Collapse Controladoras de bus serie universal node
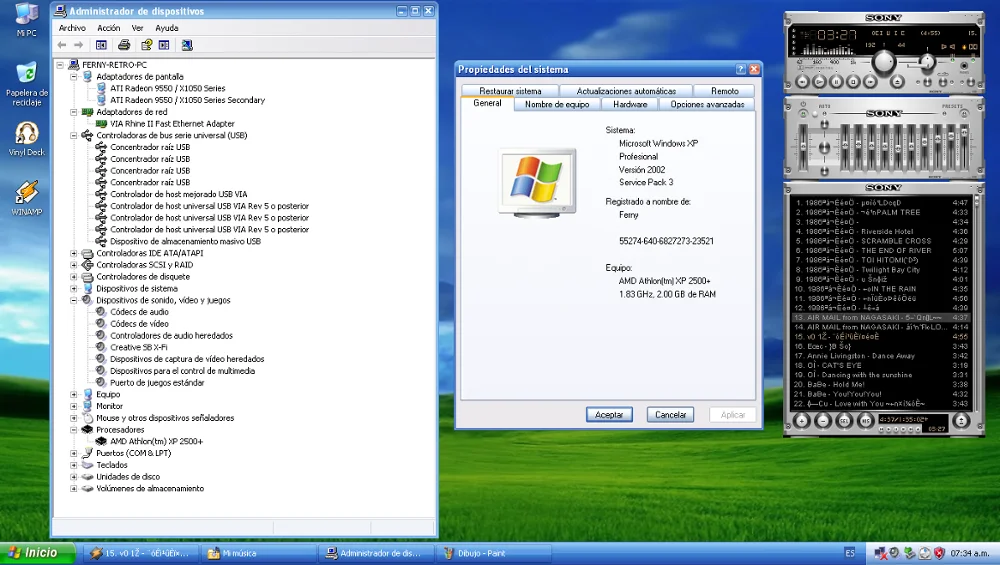Image resolution: width=1000 pixels, height=565 pixels. 74,136
